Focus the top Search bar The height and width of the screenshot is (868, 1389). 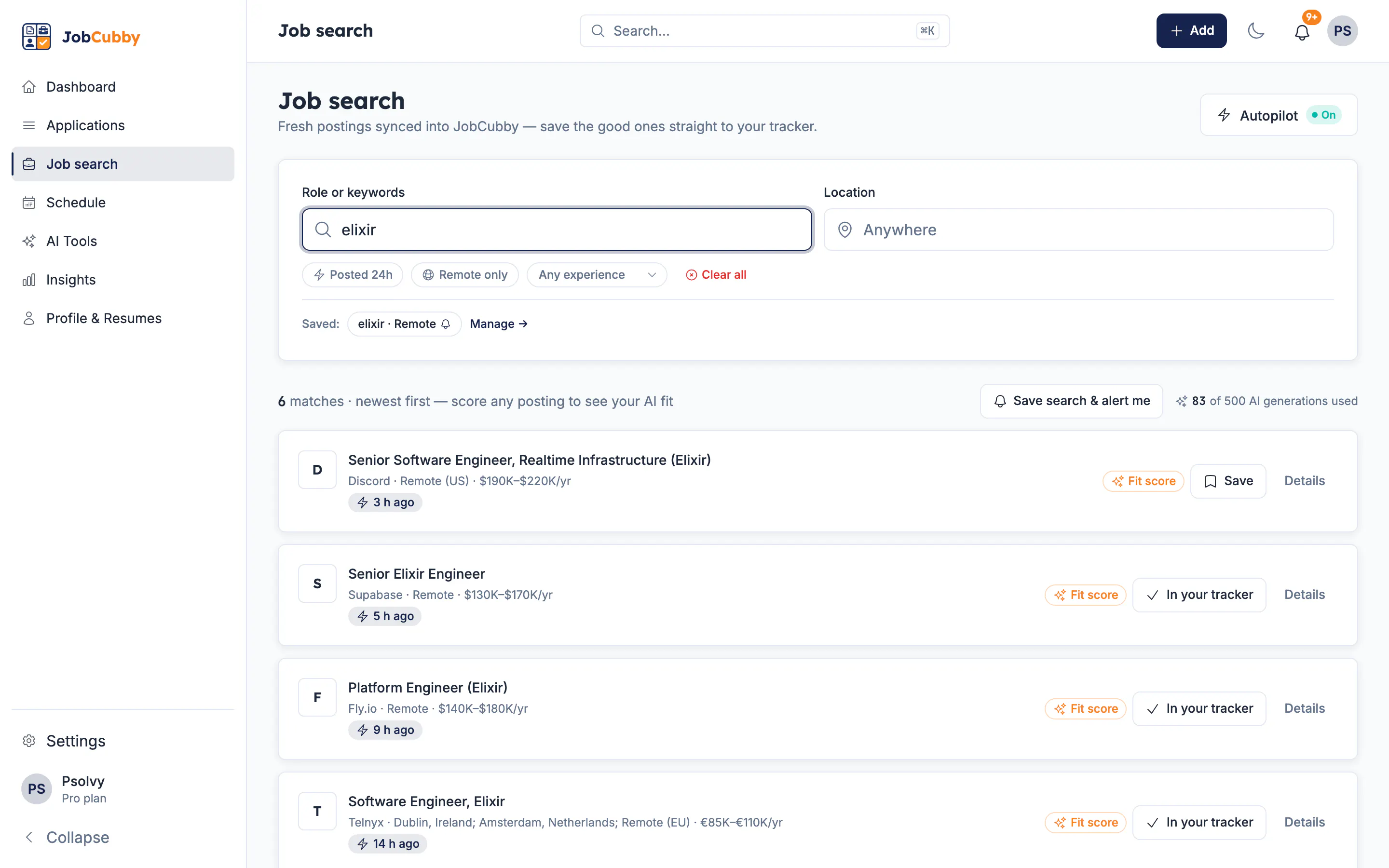[764, 31]
